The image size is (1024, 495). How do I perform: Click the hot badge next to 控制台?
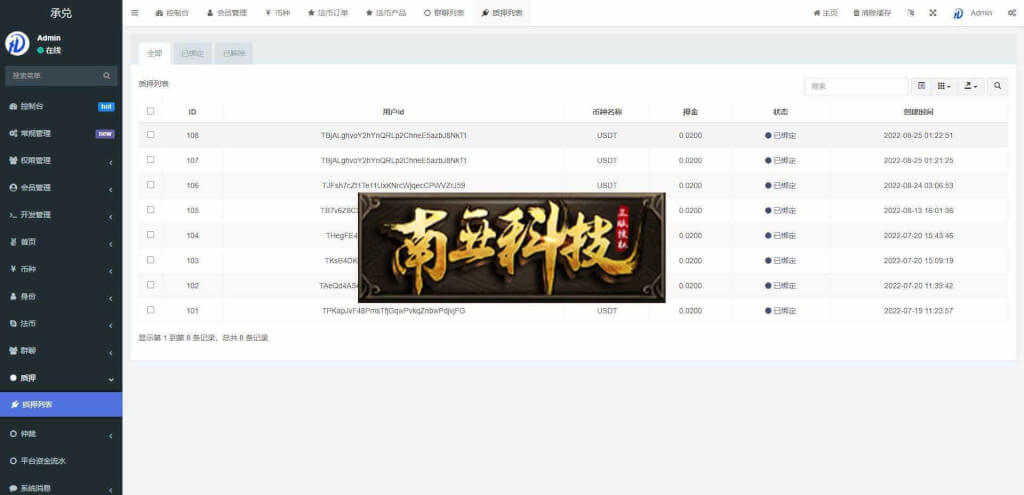(106, 106)
